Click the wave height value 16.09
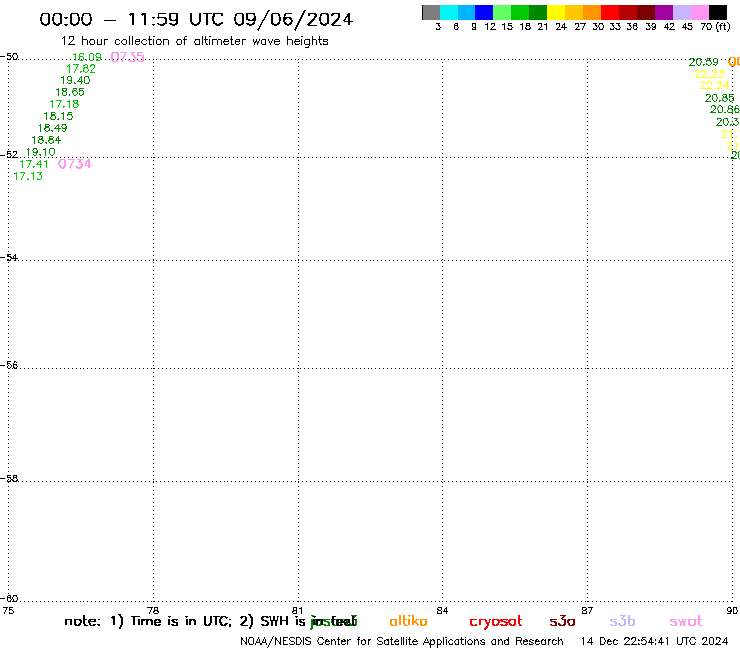 tap(87, 57)
